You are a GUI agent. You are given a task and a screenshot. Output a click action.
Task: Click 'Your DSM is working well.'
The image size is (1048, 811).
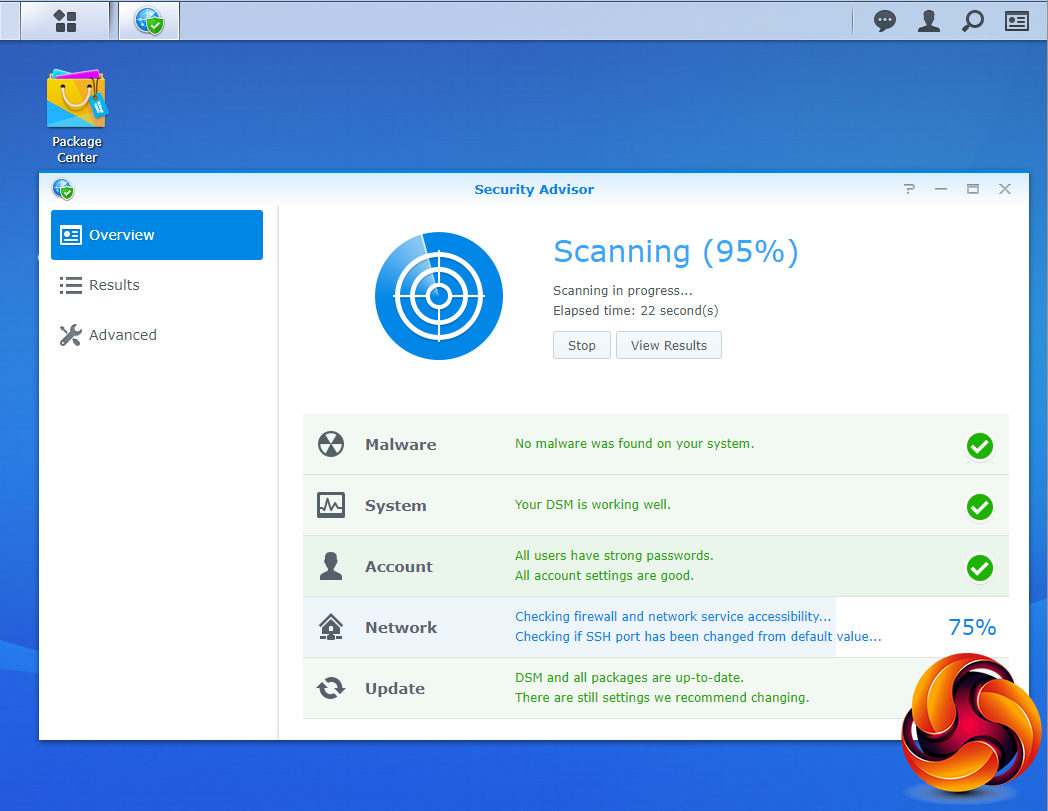pos(592,505)
